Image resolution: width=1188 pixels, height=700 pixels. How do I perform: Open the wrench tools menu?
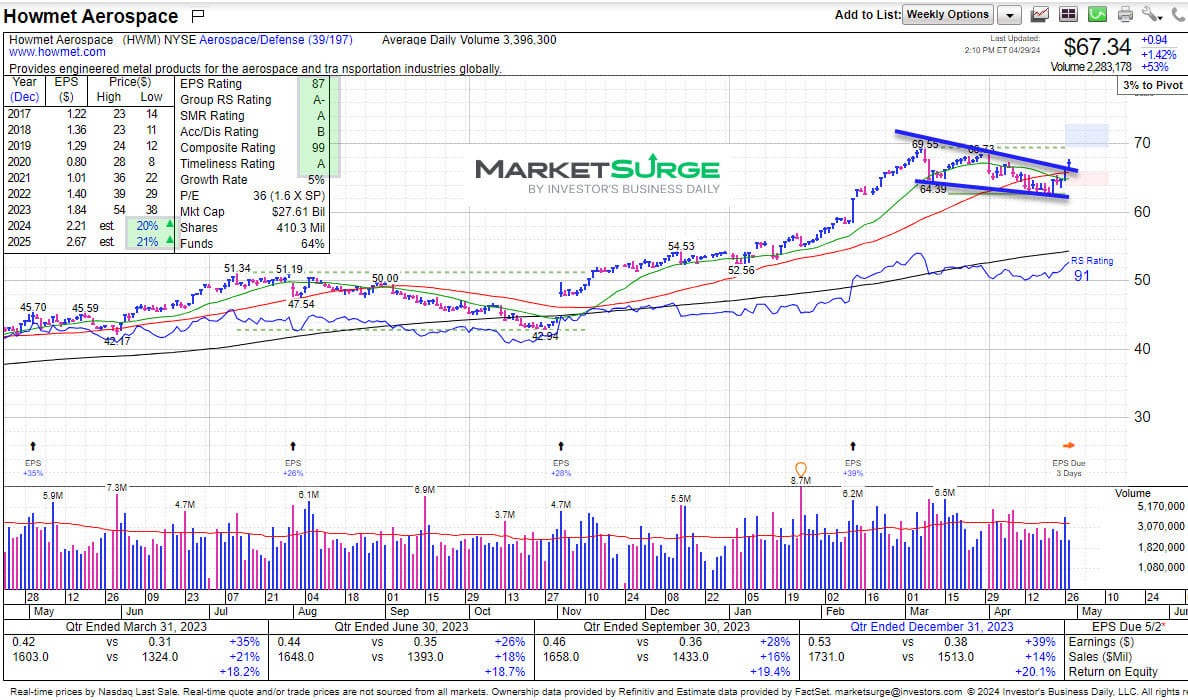pos(1152,14)
